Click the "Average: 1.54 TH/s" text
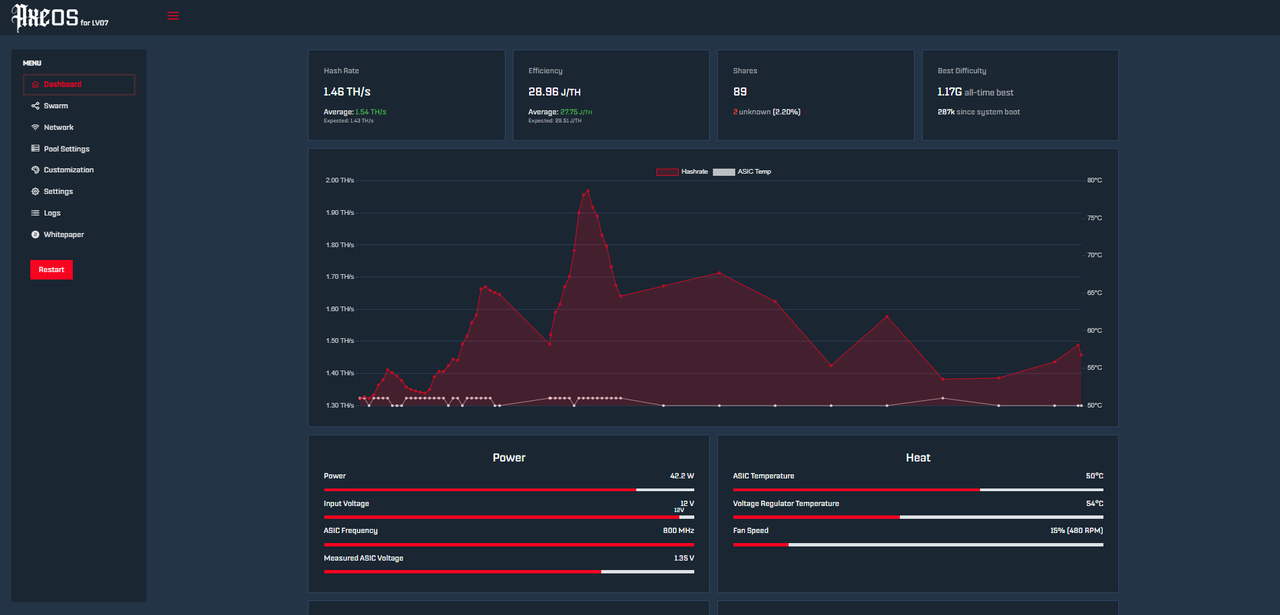Screen dimensions: 1280x615 (355, 112)
